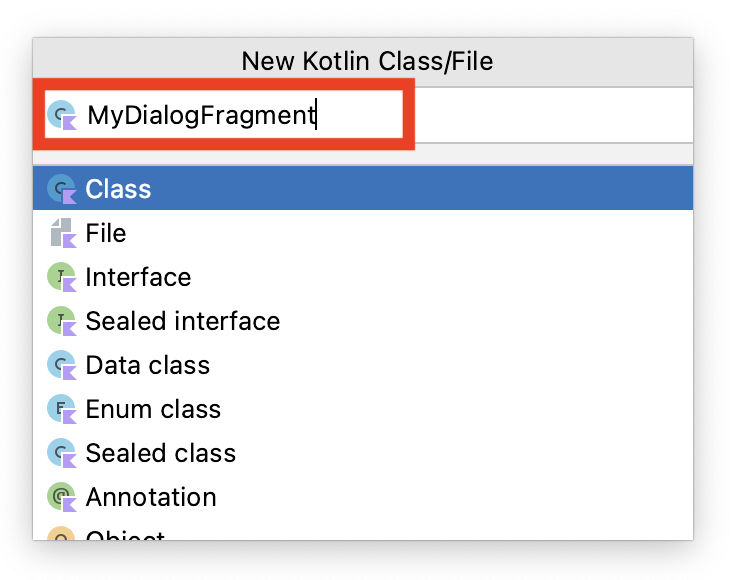Click the Interface type icon

(62, 277)
